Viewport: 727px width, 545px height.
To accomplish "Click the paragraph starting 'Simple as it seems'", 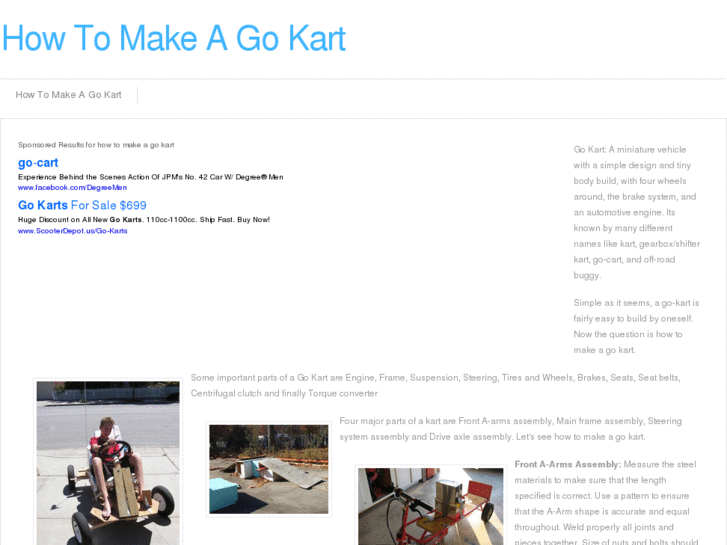I will [636, 326].
